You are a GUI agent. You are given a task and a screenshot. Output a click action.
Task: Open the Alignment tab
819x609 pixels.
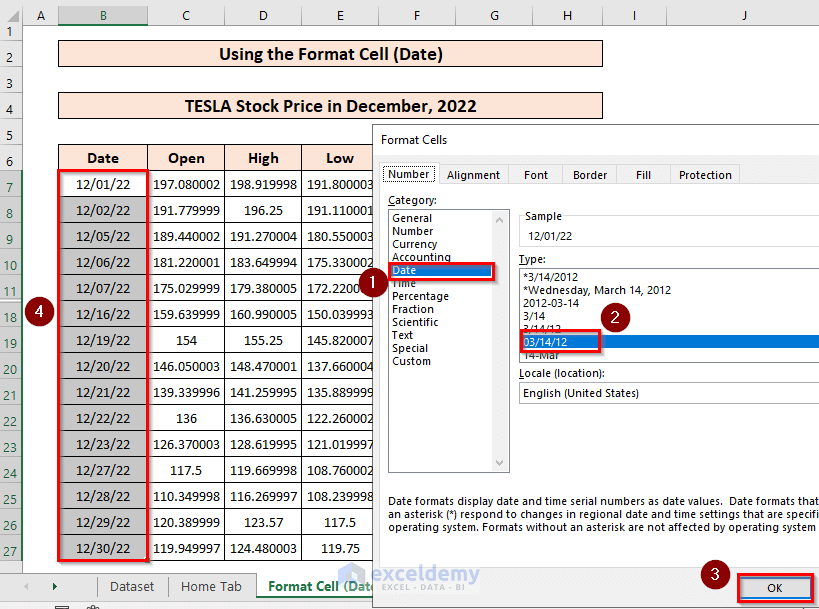(x=473, y=175)
